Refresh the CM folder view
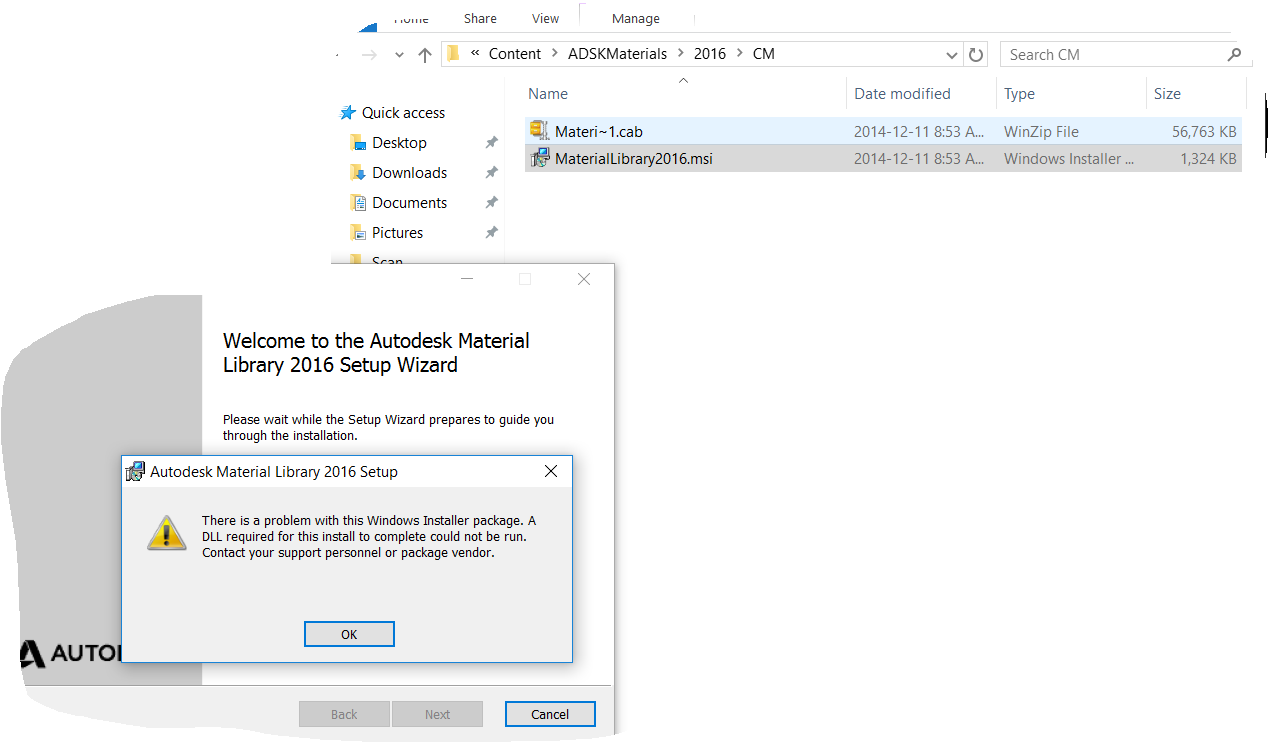The height and width of the screenshot is (743, 1268). [976, 55]
